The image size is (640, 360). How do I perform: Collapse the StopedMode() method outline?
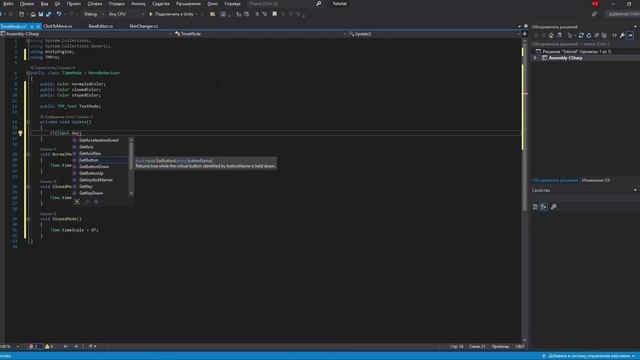click(x=28, y=219)
